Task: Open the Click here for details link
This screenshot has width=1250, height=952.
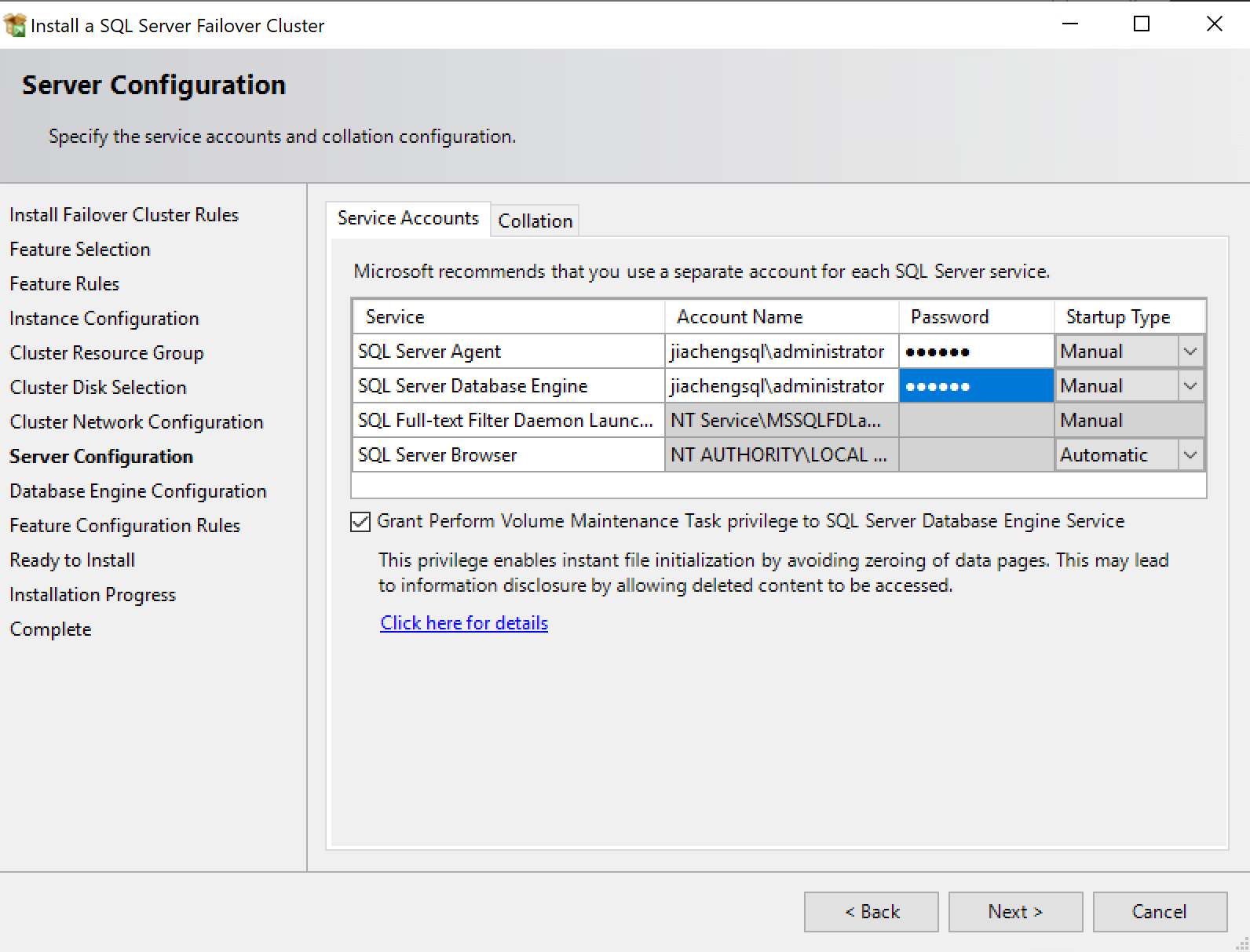Action: 464,623
